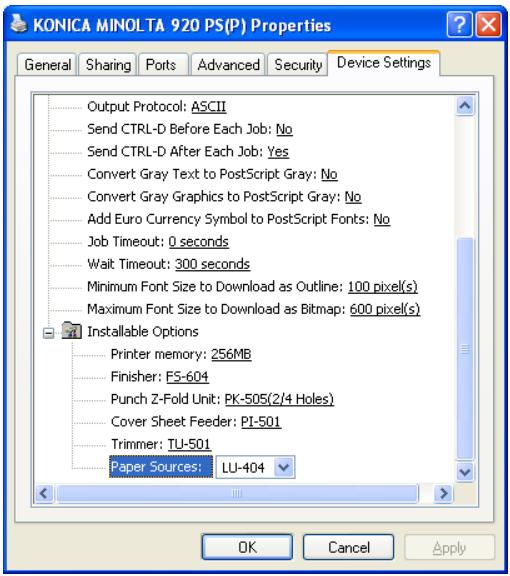Click the Cover Sheet Feeder PI-501 value
Screen dimensions: 510x576
coord(261,422)
